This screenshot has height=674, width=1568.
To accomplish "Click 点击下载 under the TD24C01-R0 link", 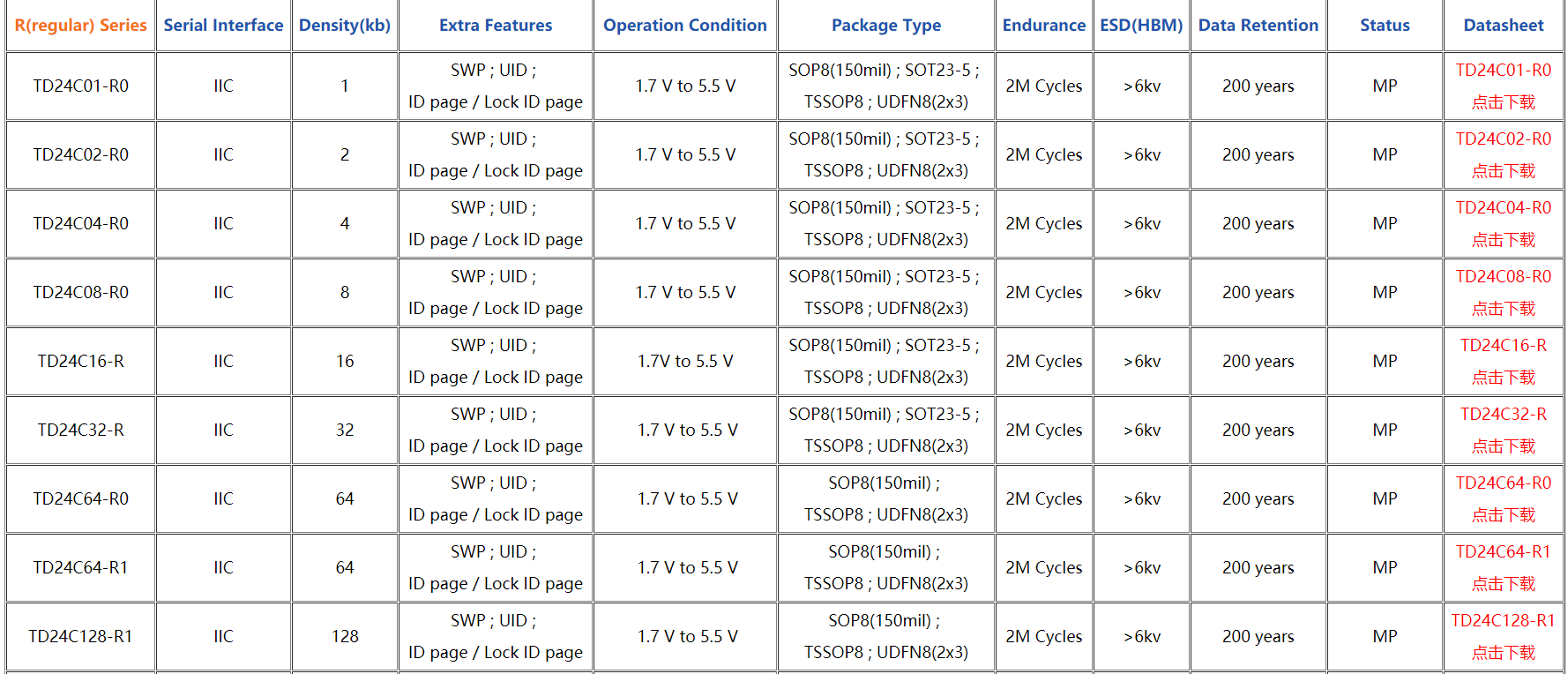I will tap(1503, 102).
